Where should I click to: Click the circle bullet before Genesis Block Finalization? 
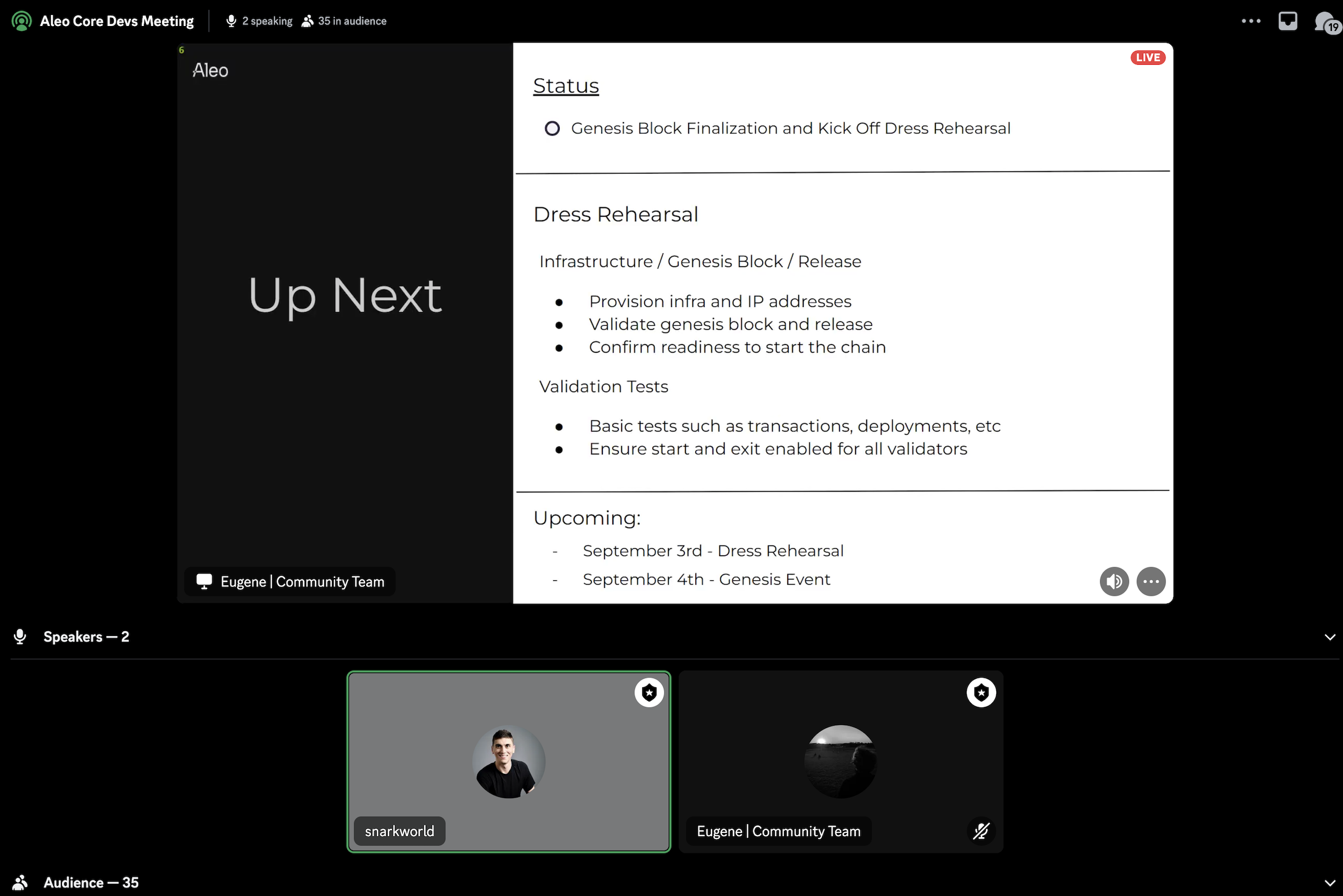[x=552, y=128]
